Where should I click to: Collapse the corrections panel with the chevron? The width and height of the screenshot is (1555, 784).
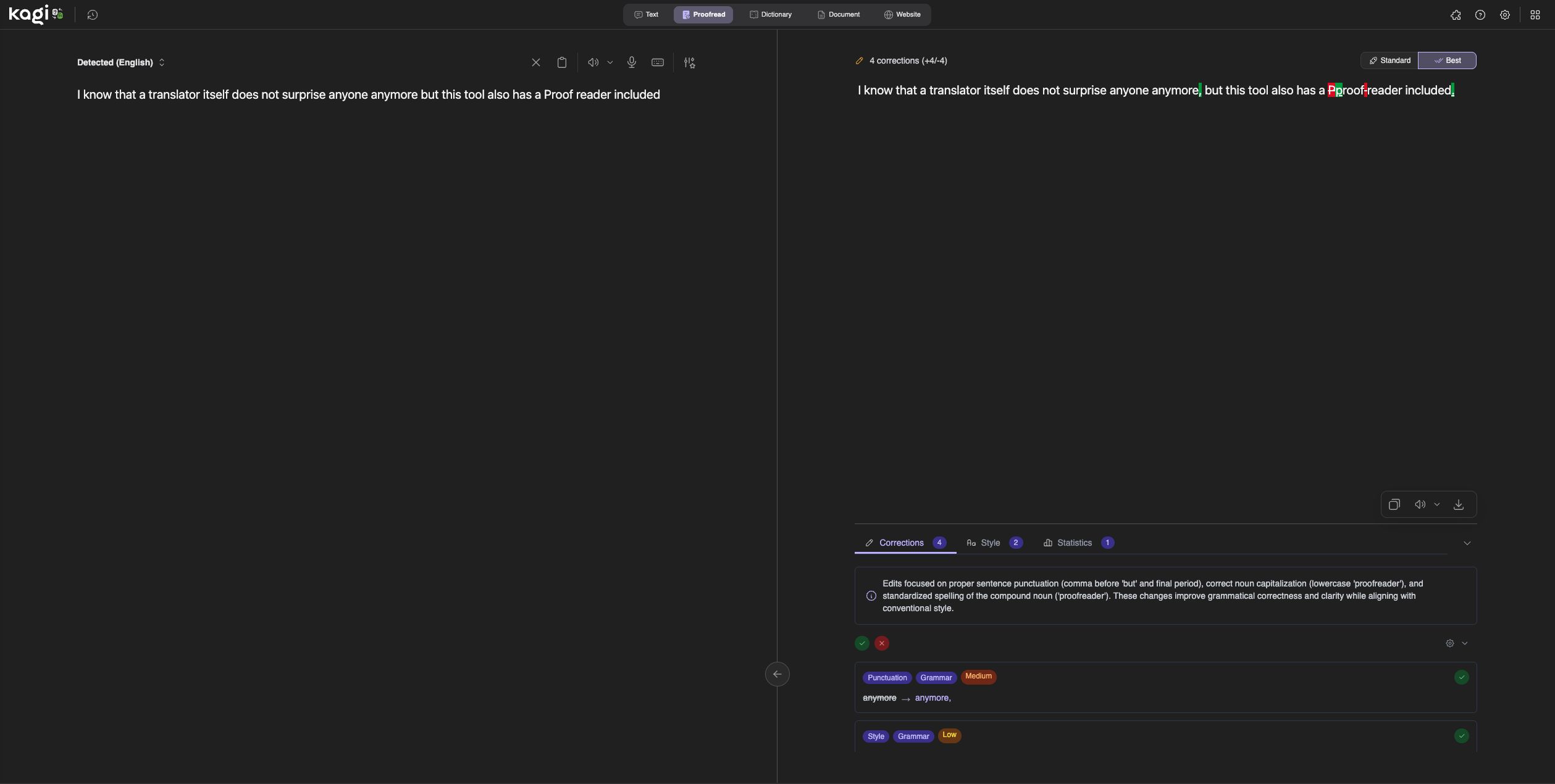1467,543
